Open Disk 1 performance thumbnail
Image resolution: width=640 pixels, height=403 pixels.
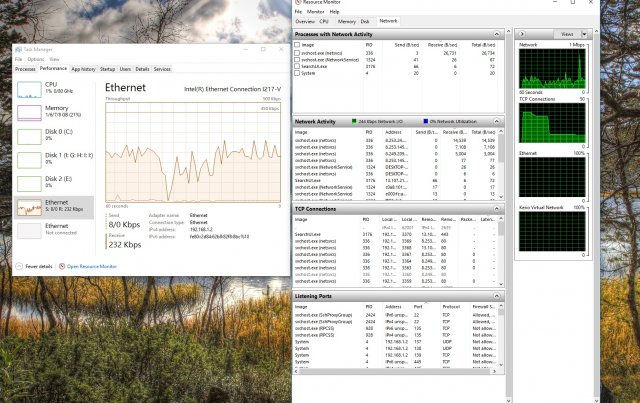pyautogui.click(x=27, y=160)
